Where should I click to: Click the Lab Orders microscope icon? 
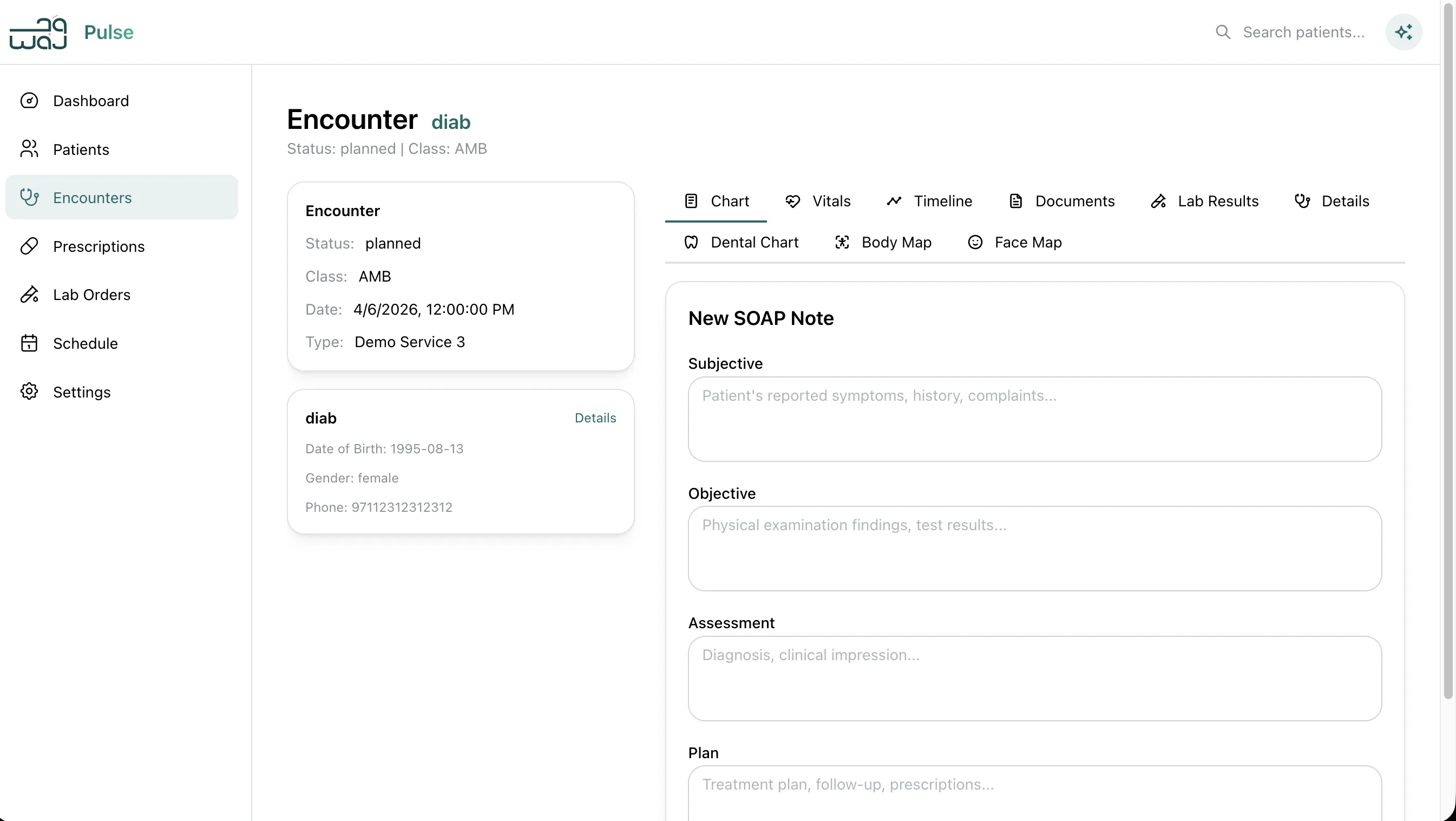coord(29,295)
